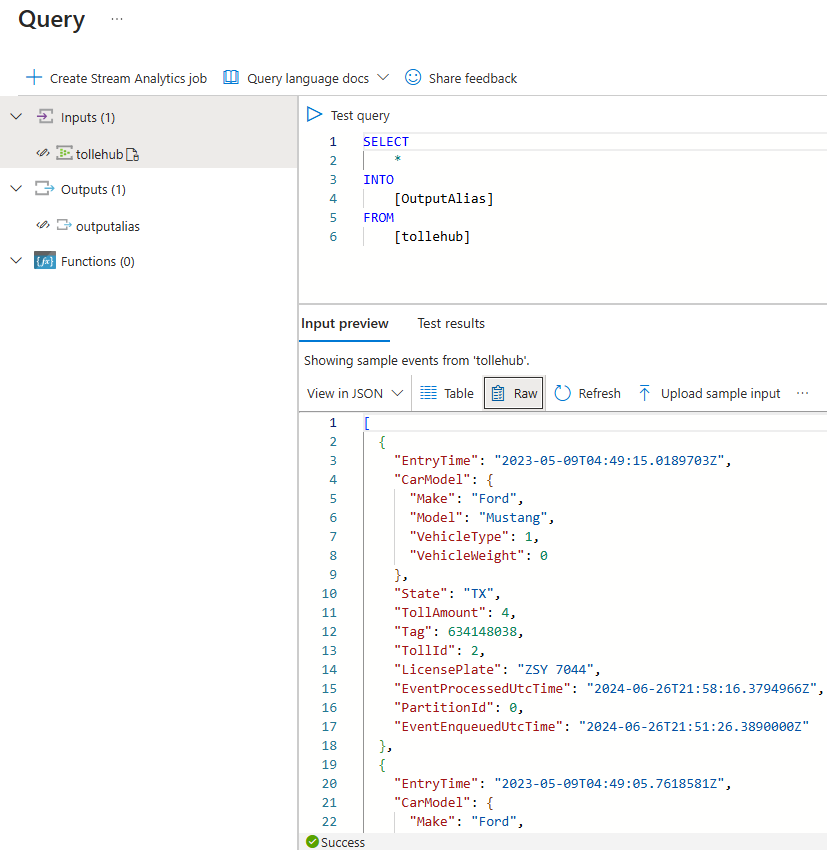Select the outputalias output item
The width and height of the screenshot is (827, 851).
point(107,226)
